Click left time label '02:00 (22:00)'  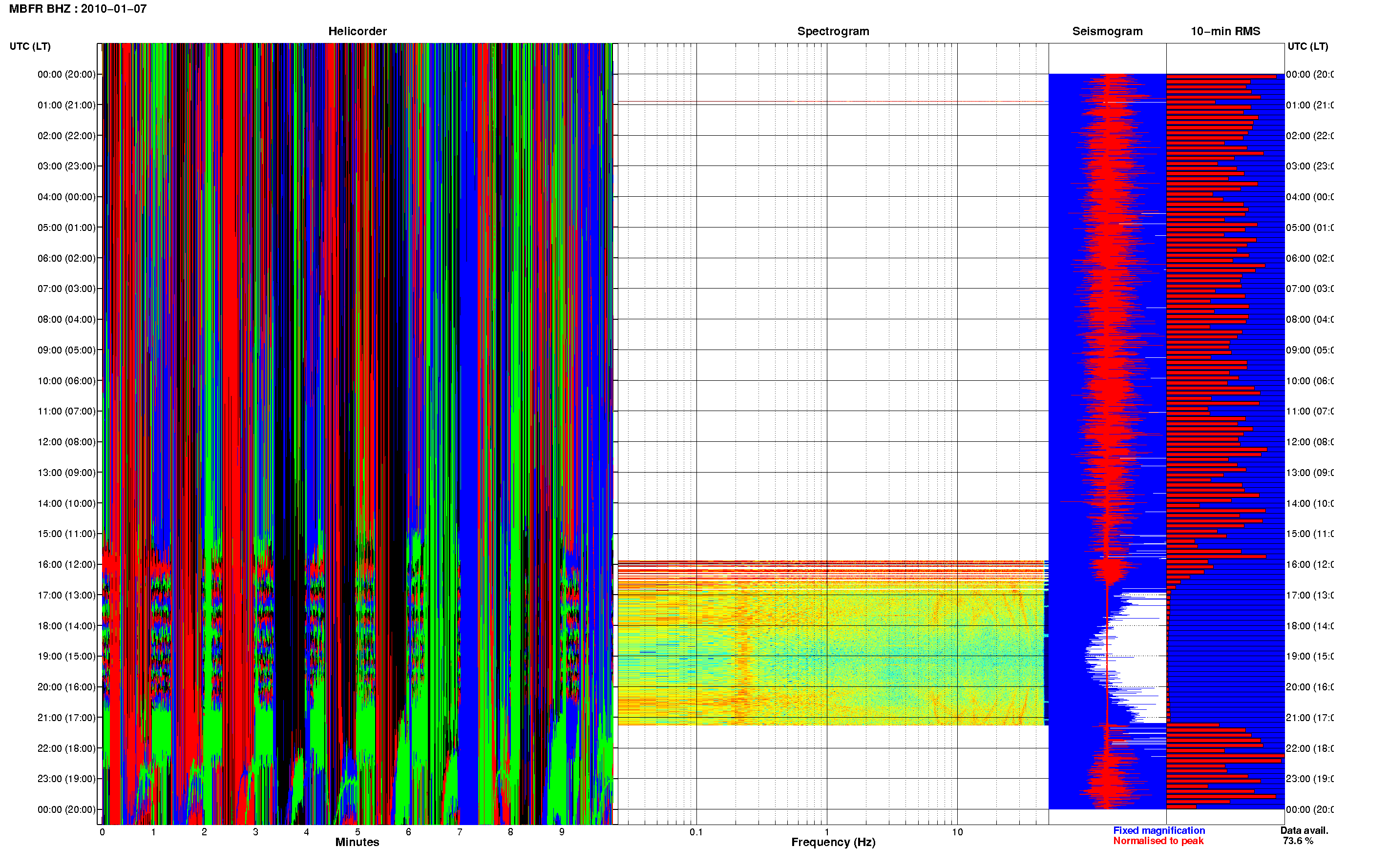tap(66, 136)
